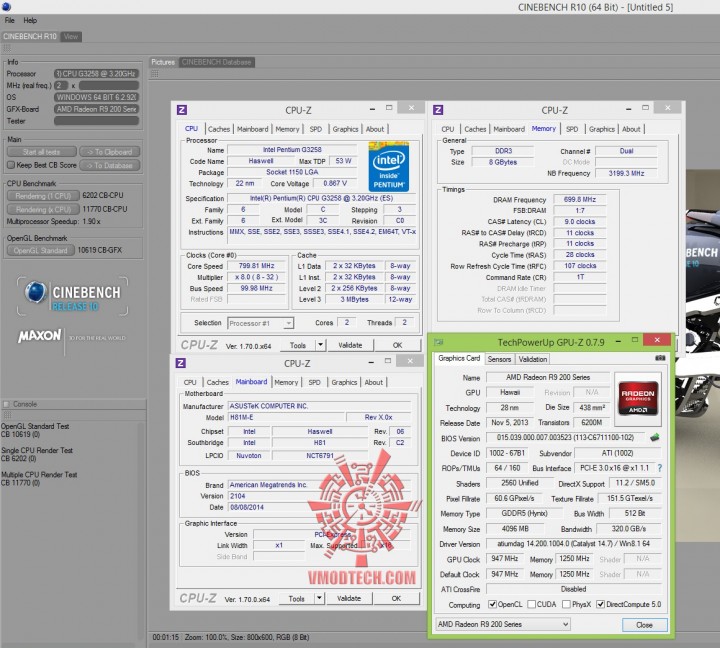Open Tools dropdown arrow in top-left CPU-Z window

coord(320,345)
